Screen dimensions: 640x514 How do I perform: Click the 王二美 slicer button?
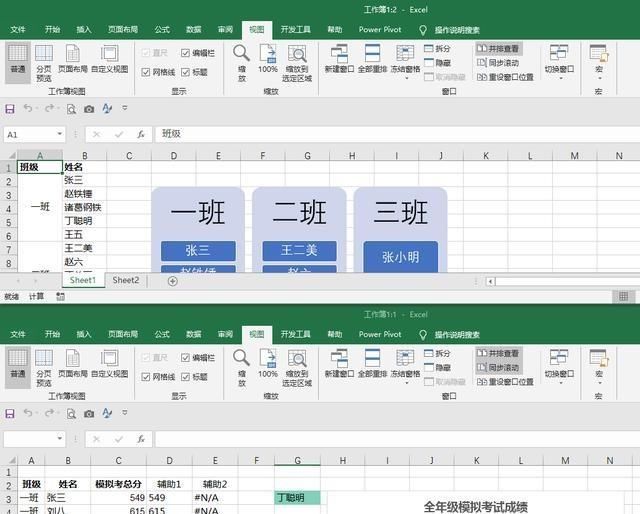[x=299, y=251]
